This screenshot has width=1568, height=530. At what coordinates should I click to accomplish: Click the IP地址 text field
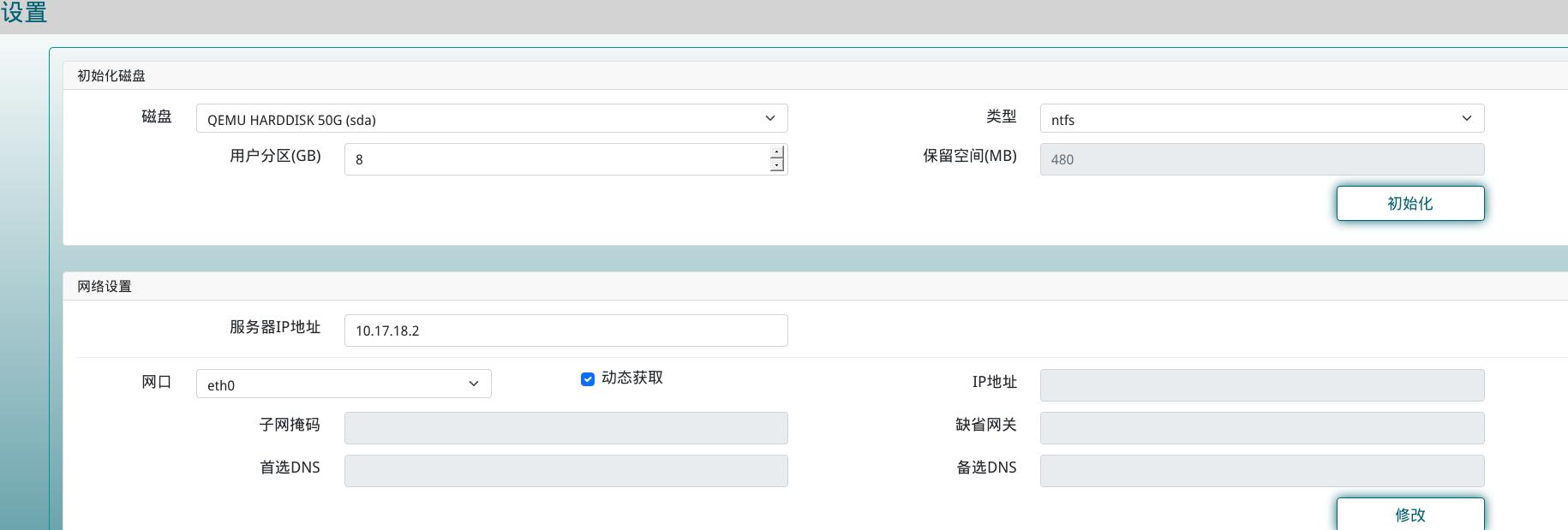(1261, 385)
